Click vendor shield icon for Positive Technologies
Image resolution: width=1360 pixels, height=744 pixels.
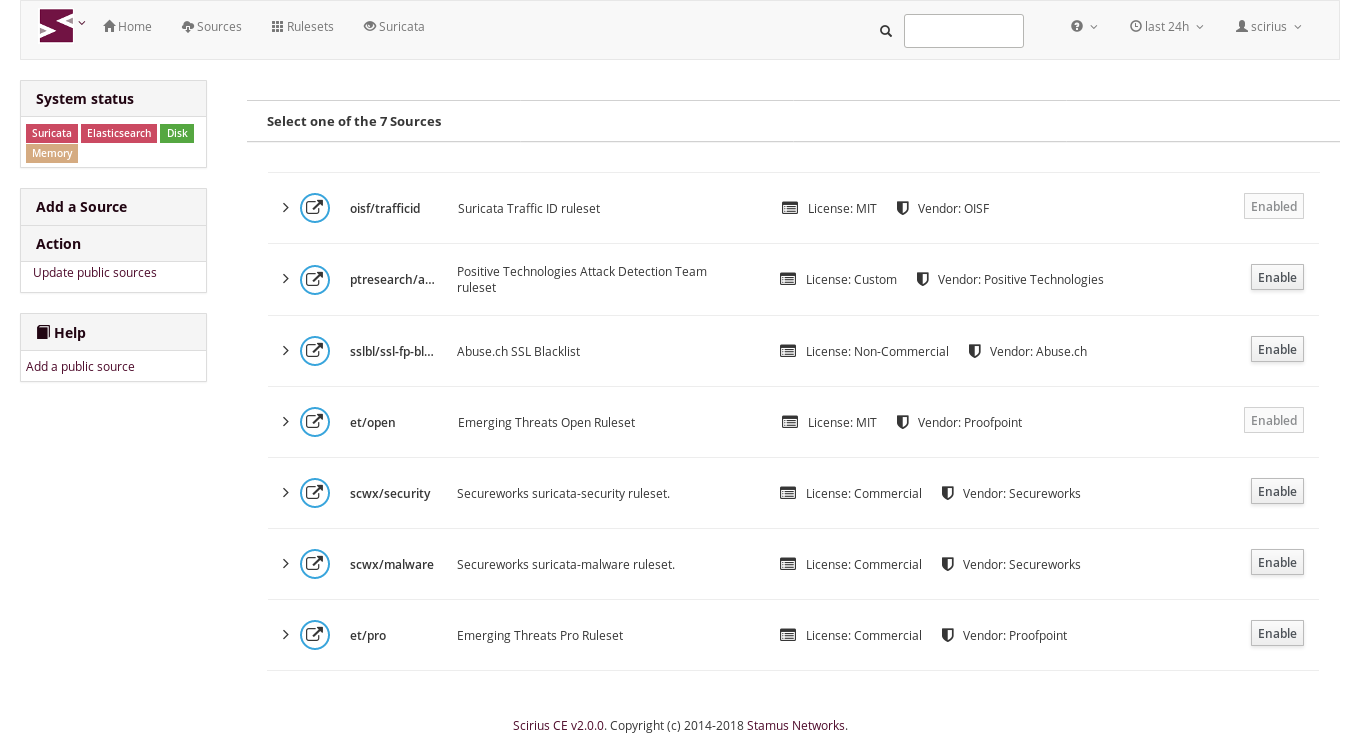(923, 279)
